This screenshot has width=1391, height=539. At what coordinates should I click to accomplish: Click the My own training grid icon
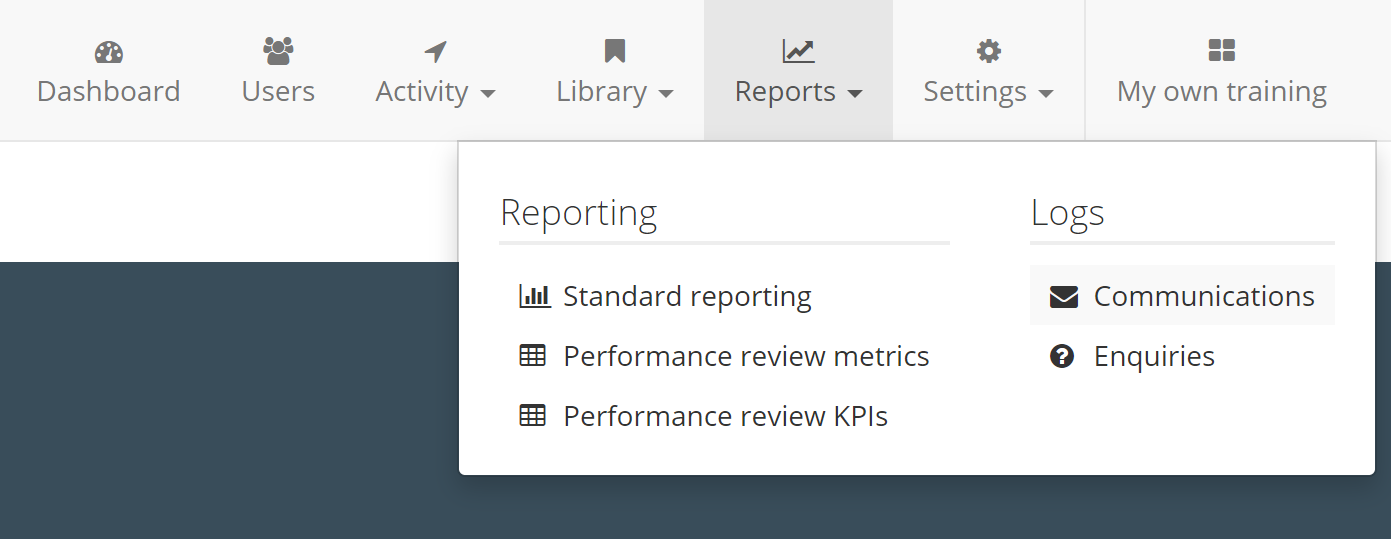coord(1221,50)
